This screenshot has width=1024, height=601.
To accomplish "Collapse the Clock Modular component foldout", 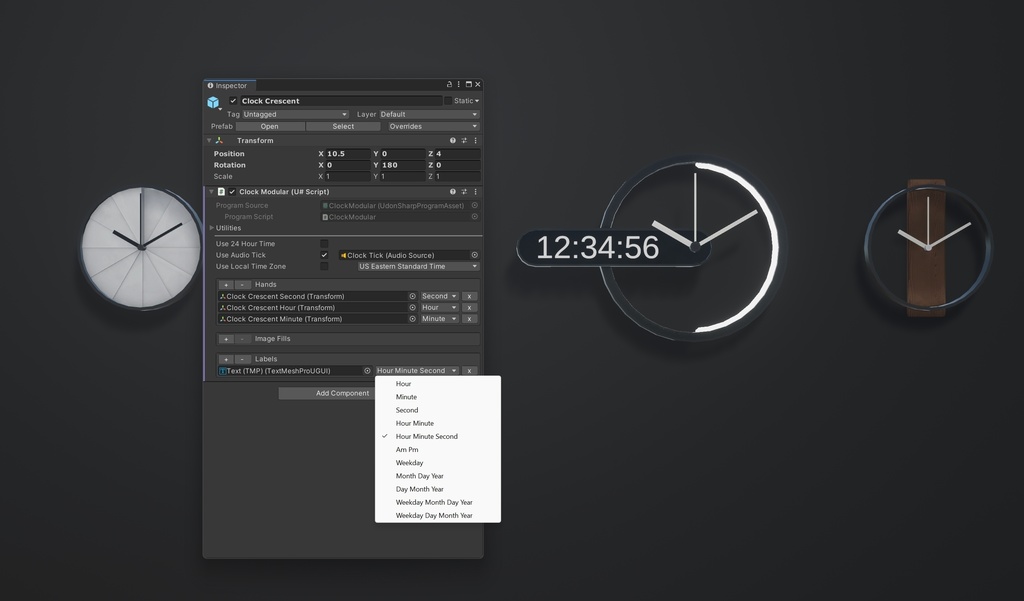I will coord(211,191).
